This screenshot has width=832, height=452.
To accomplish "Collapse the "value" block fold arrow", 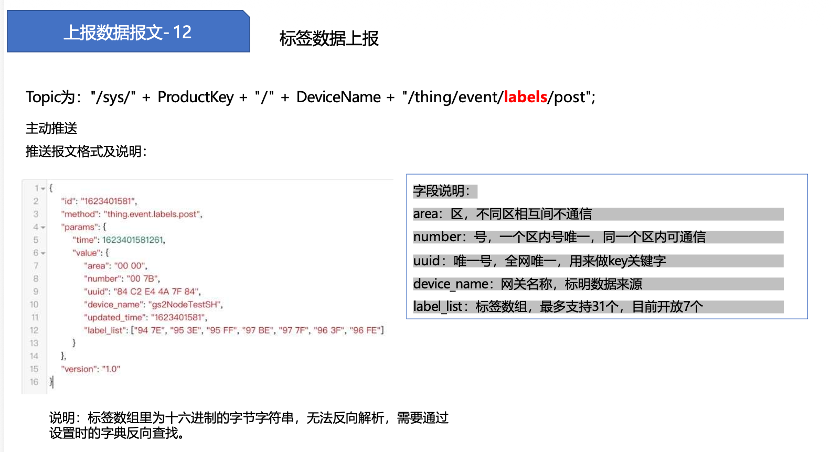I will (x=42, y=253).
